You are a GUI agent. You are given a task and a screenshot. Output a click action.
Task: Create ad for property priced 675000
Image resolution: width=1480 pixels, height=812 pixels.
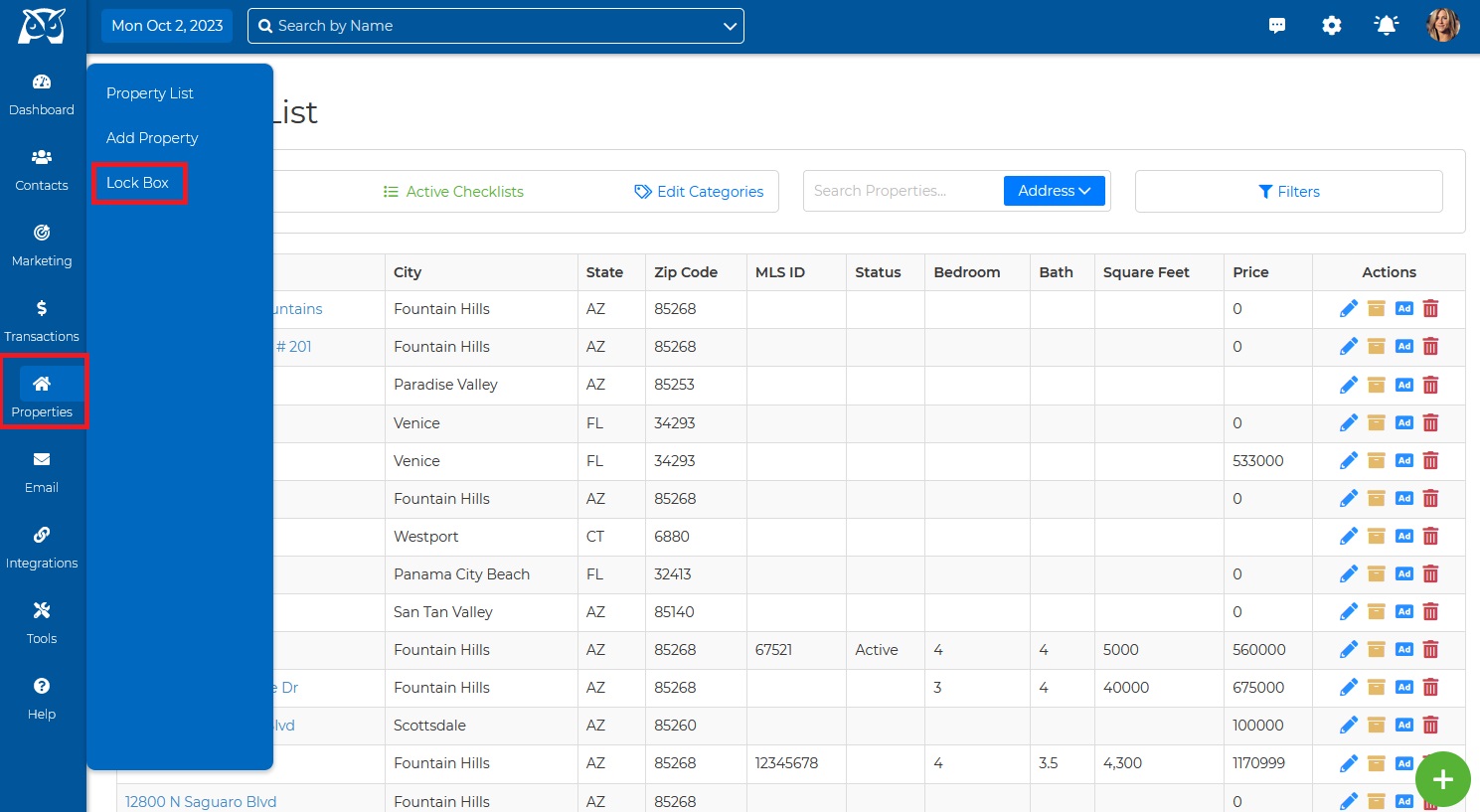[1404, 688]
